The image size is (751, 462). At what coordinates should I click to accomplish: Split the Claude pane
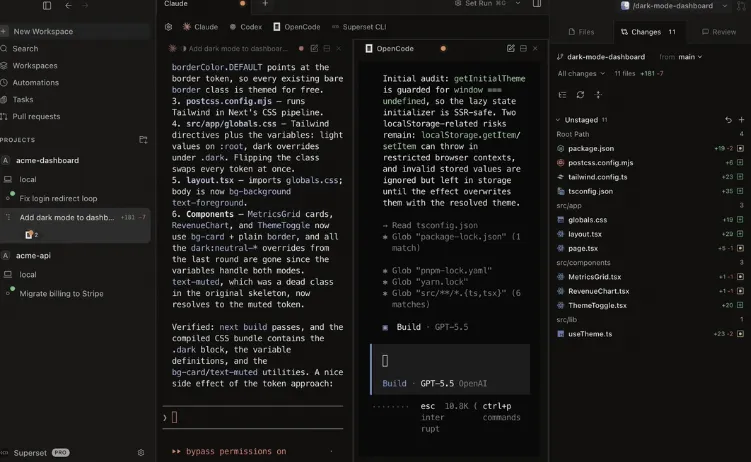(x=327, y=48)
